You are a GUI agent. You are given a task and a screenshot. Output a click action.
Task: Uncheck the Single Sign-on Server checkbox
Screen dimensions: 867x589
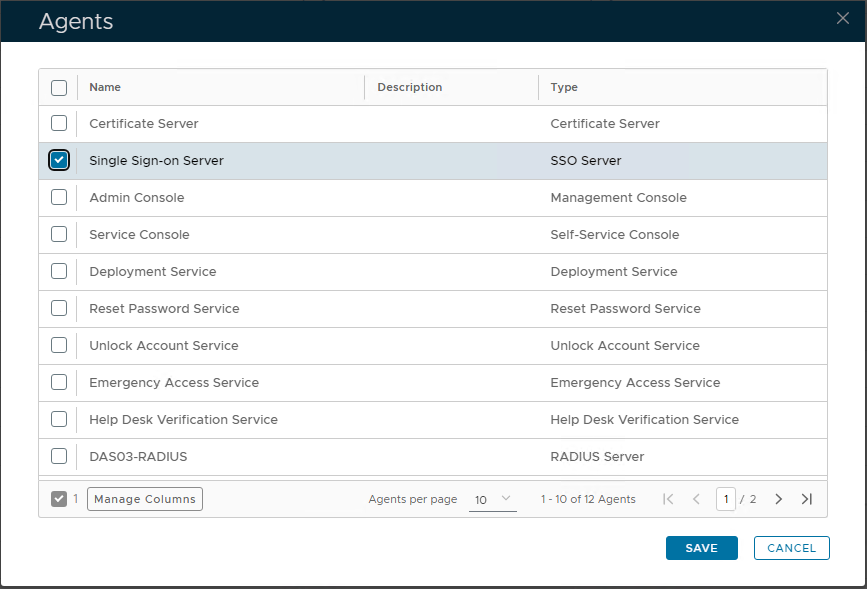(x=59, y=160)
